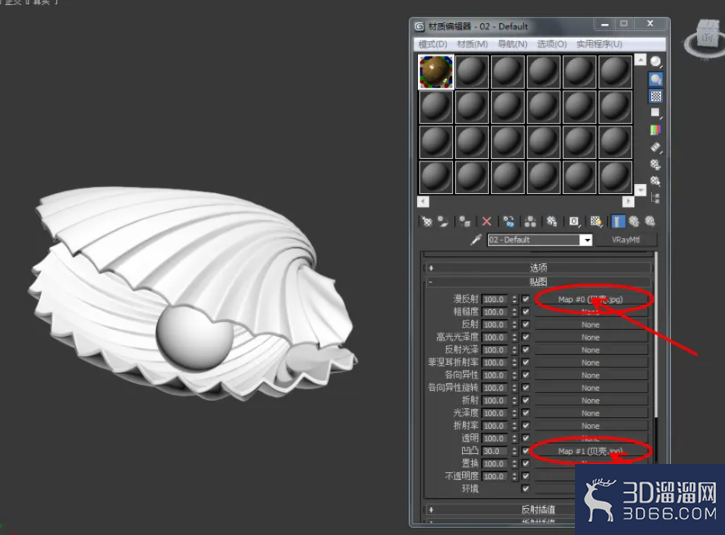Screen dimensions: 725x535
Task: Open the 实用程序(U) menu
Action: (x=599, y=44)
